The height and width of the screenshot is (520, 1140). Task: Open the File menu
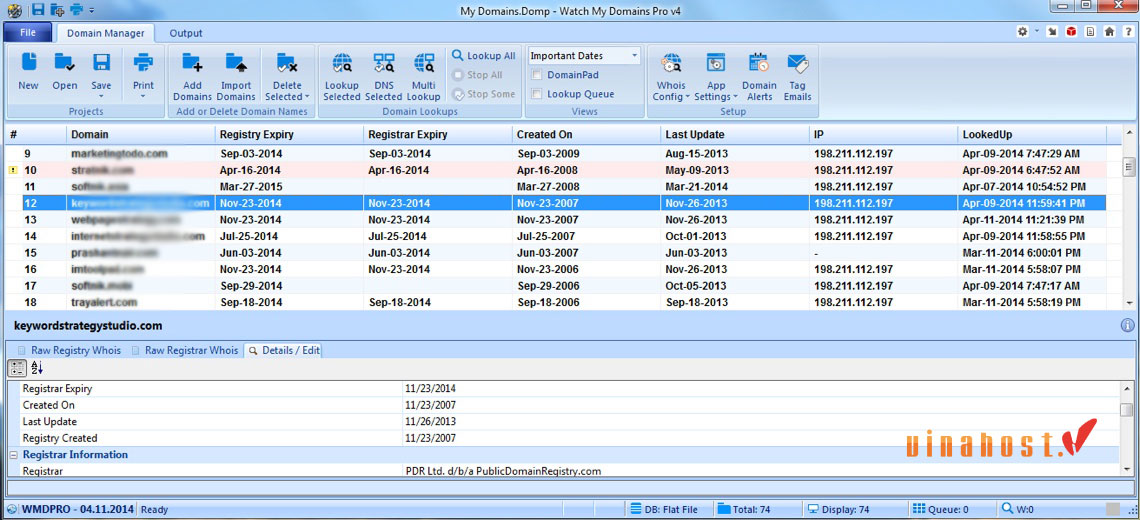(28, 33)
